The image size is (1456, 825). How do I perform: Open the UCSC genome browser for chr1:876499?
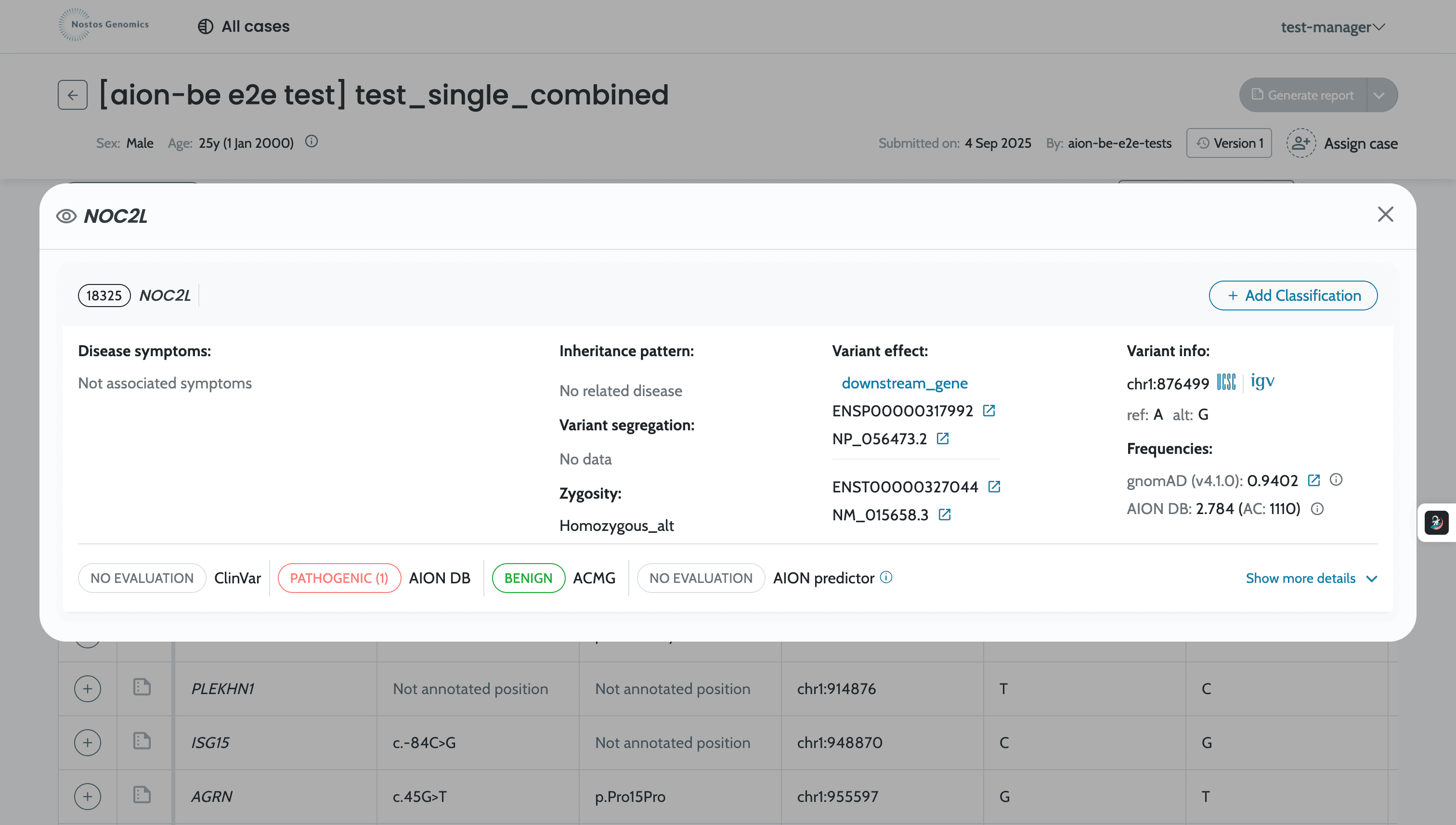(1227, 382)
